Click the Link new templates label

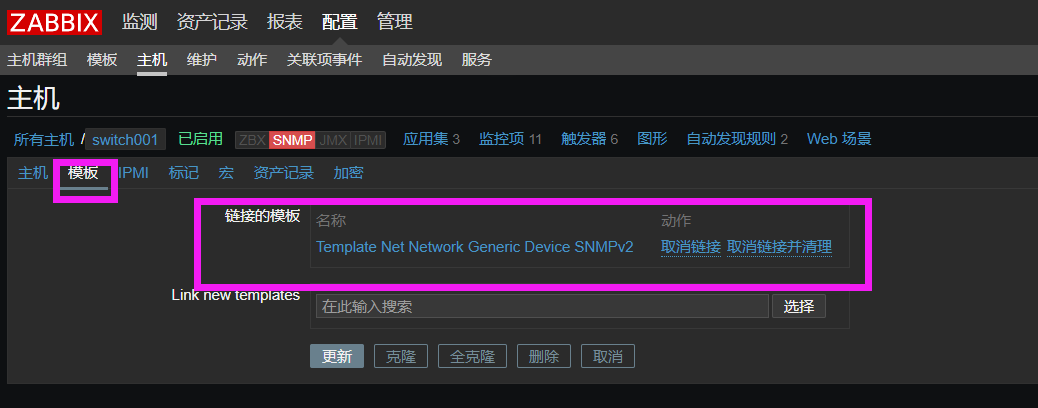(236, 295)
